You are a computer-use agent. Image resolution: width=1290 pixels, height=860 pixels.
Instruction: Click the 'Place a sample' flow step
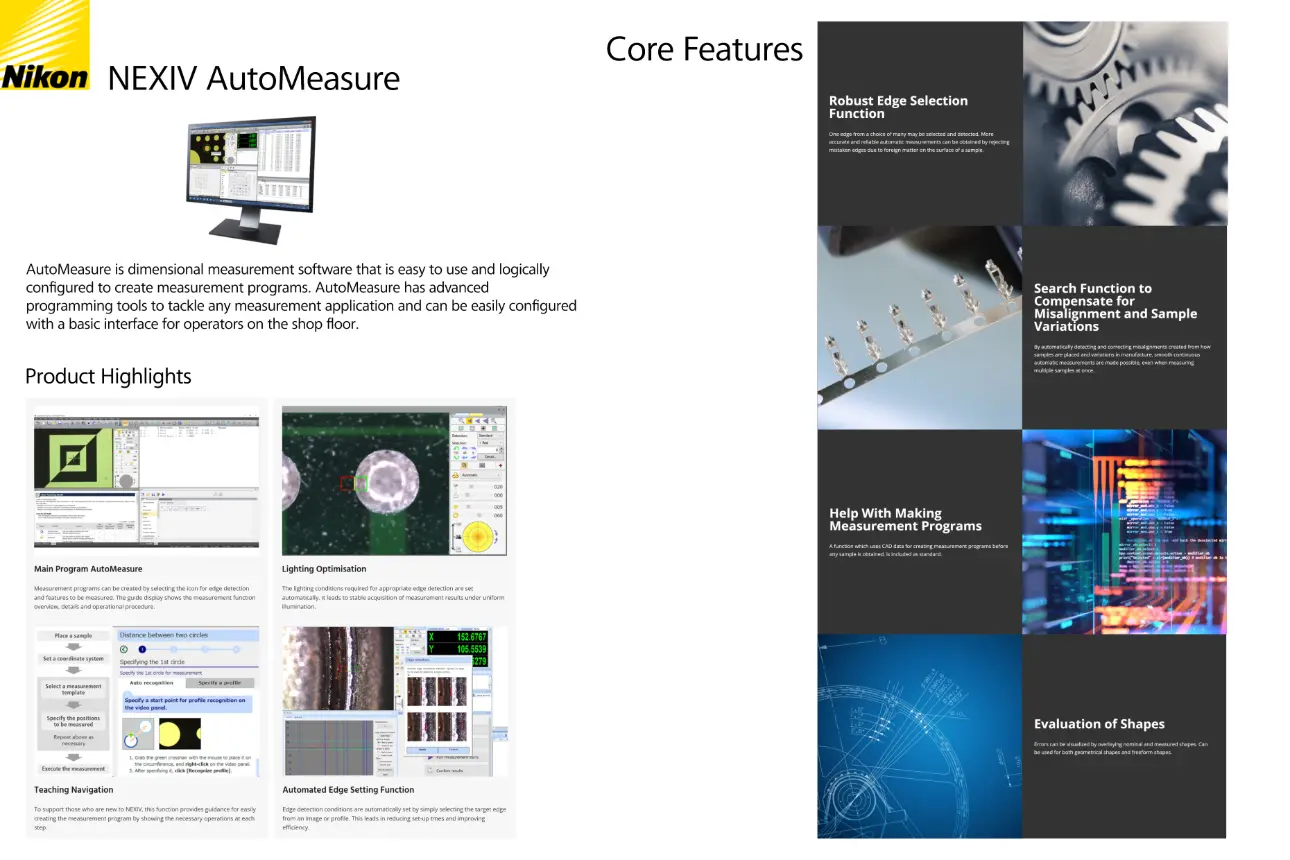click(x=73, y=636)
